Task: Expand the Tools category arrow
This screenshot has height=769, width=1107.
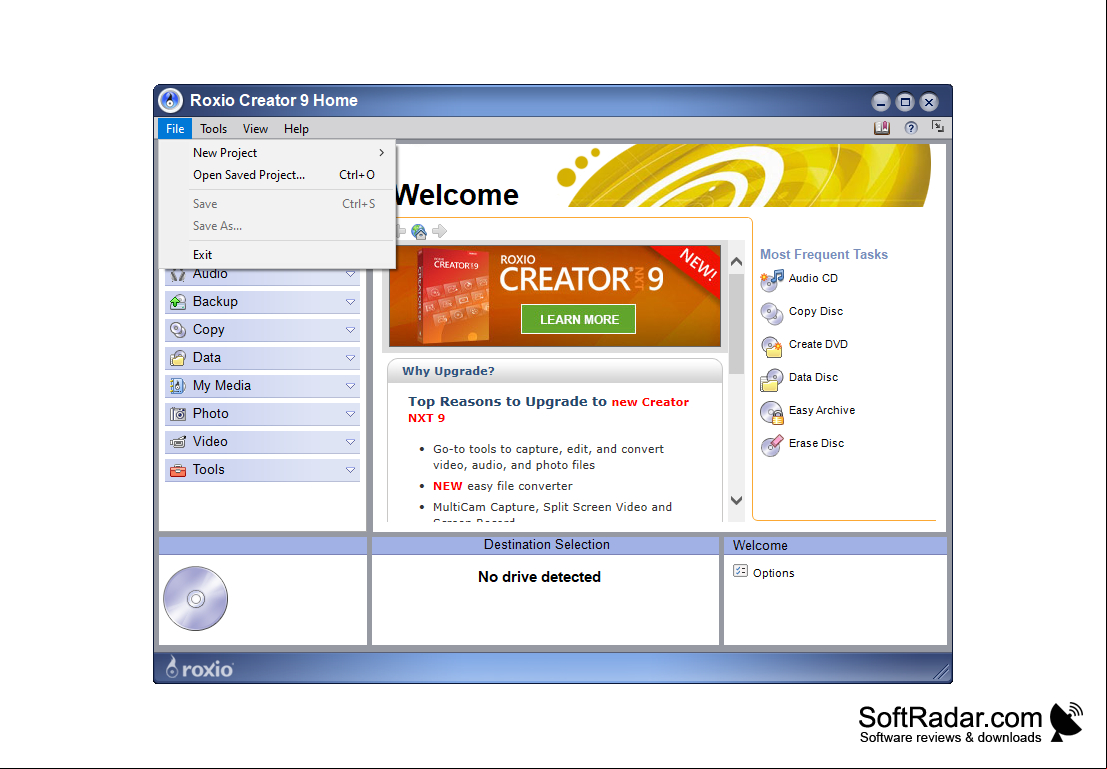Action: pyautogui.click(x=350, y=470)
